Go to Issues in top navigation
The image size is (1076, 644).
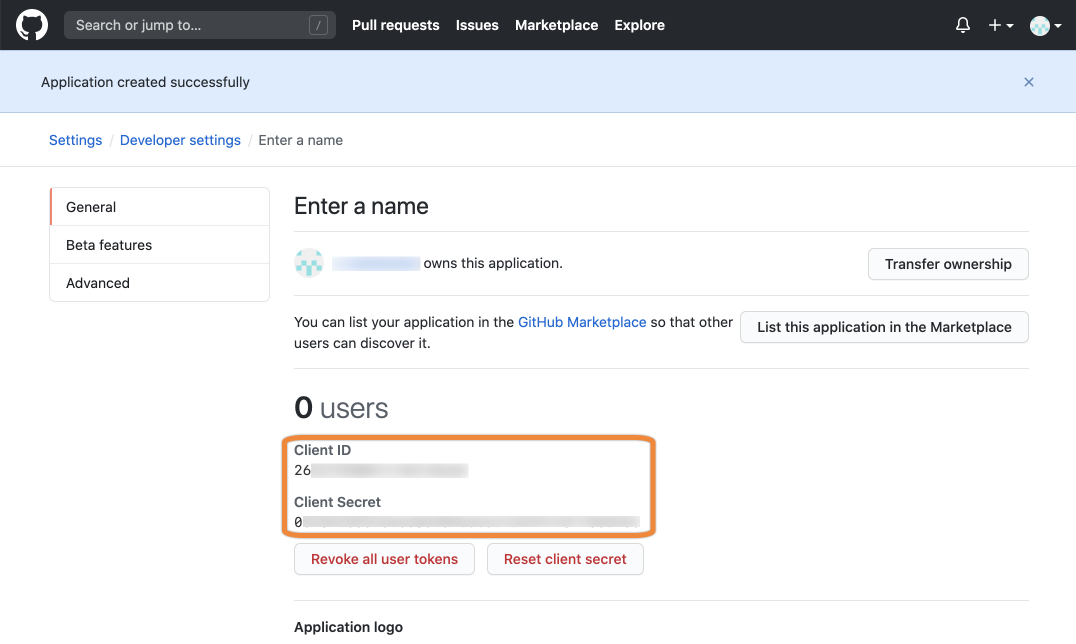click(x=477, y=25)
